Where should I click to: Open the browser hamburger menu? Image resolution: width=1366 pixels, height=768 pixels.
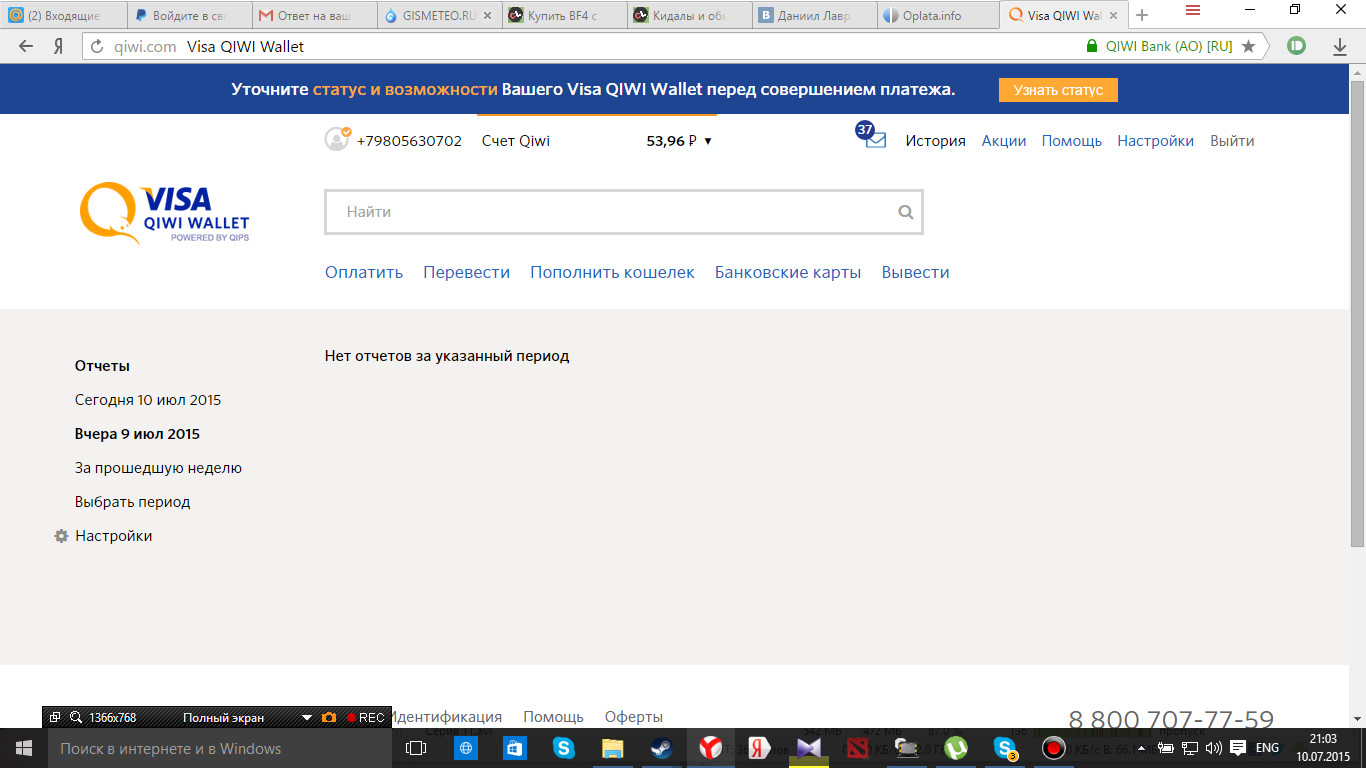pyautogui.click(x=1192, y=10)
